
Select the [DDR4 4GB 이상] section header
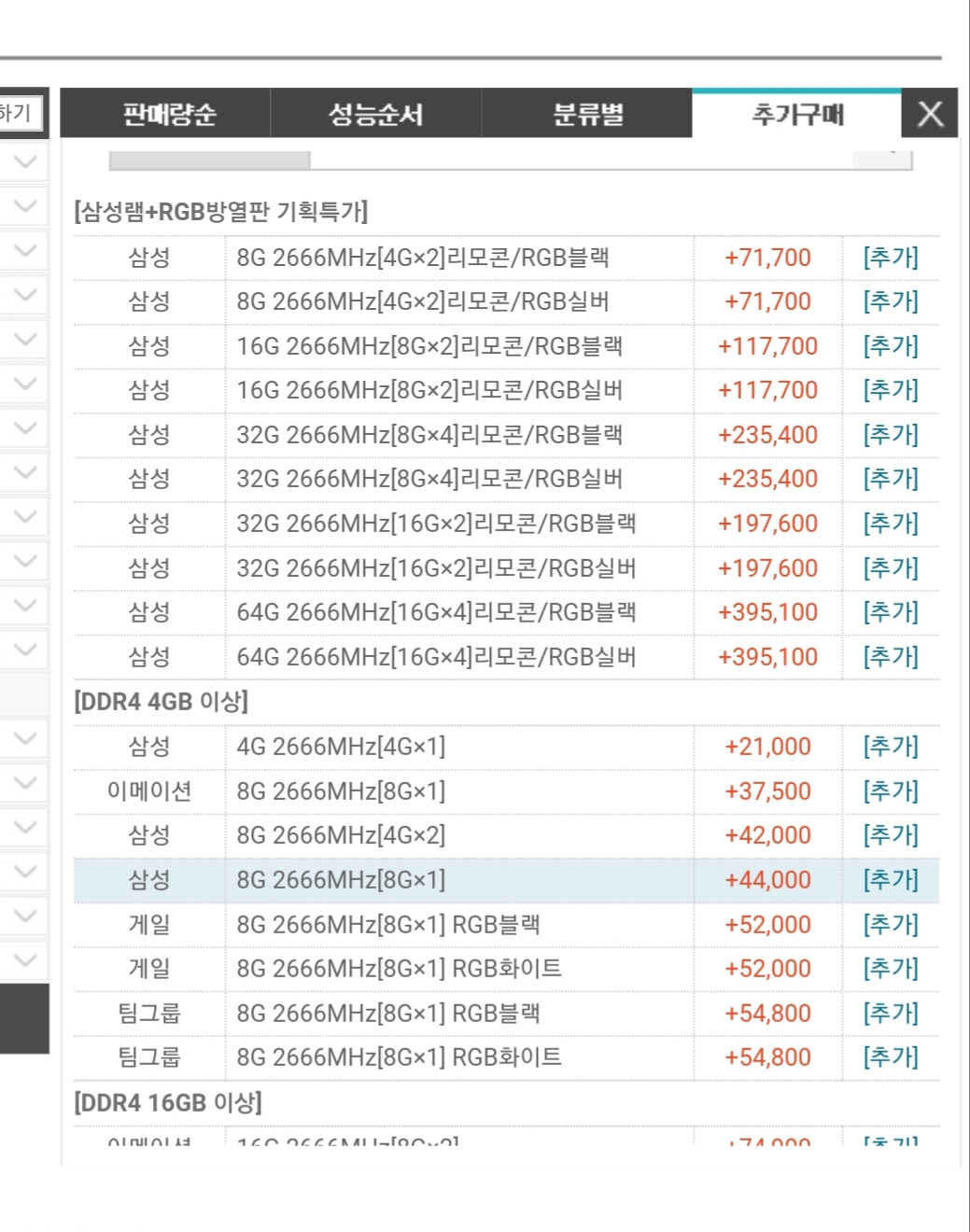(162, 702)
